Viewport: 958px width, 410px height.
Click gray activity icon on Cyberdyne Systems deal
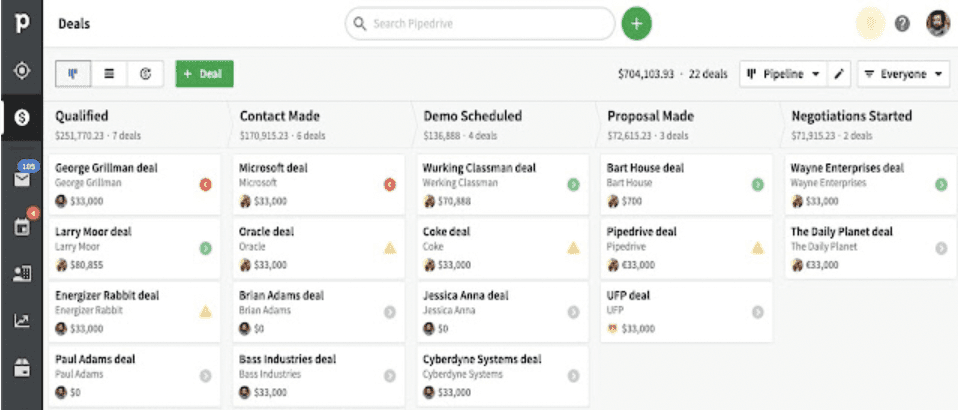573,376
